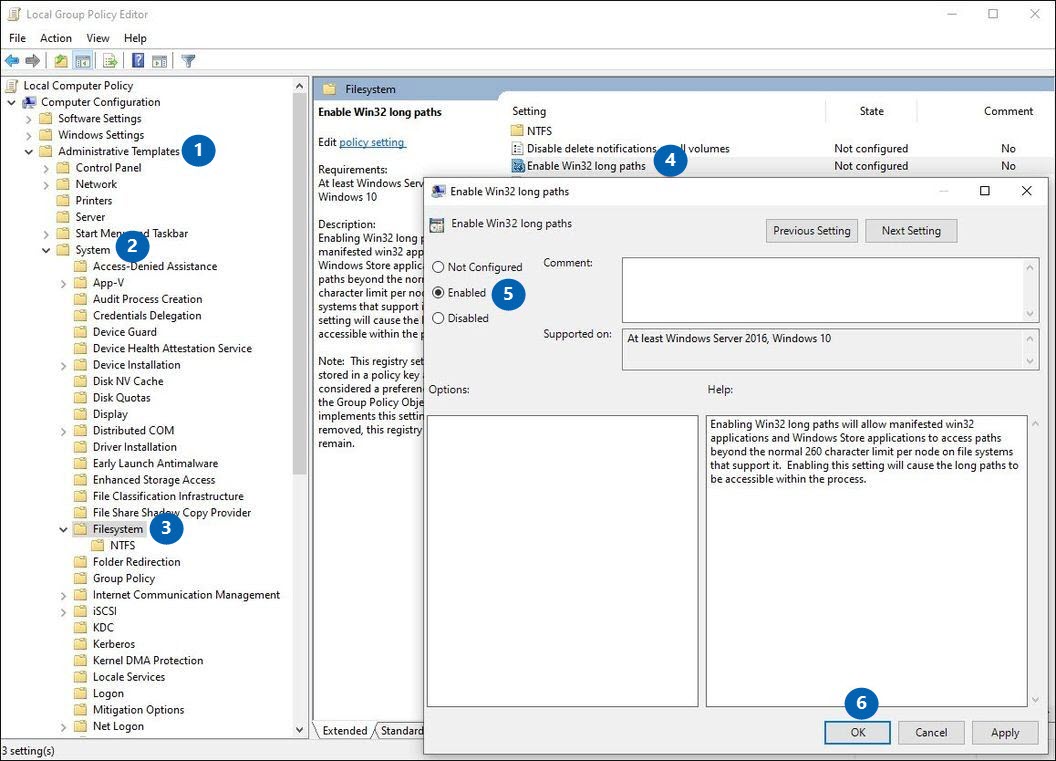
Task: Click the Printers folder icon in tree
Action: [63, 201]
